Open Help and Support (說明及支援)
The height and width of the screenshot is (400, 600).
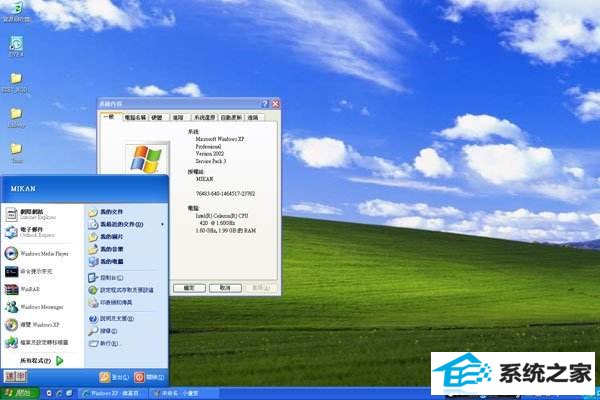[x=111, y=318]
